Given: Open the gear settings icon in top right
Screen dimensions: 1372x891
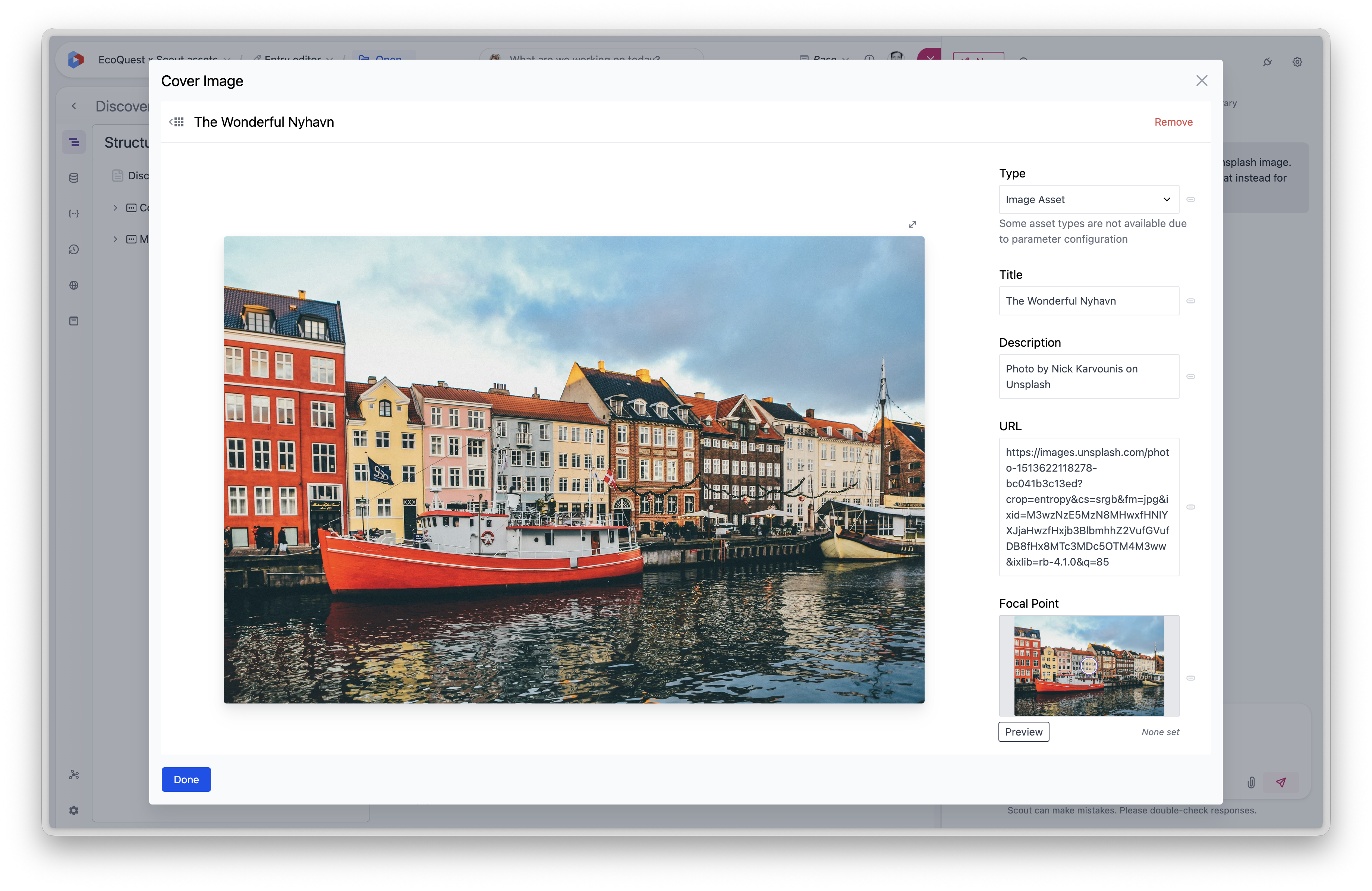Looking at the screenshot, I should click(x=1297, y=62).
